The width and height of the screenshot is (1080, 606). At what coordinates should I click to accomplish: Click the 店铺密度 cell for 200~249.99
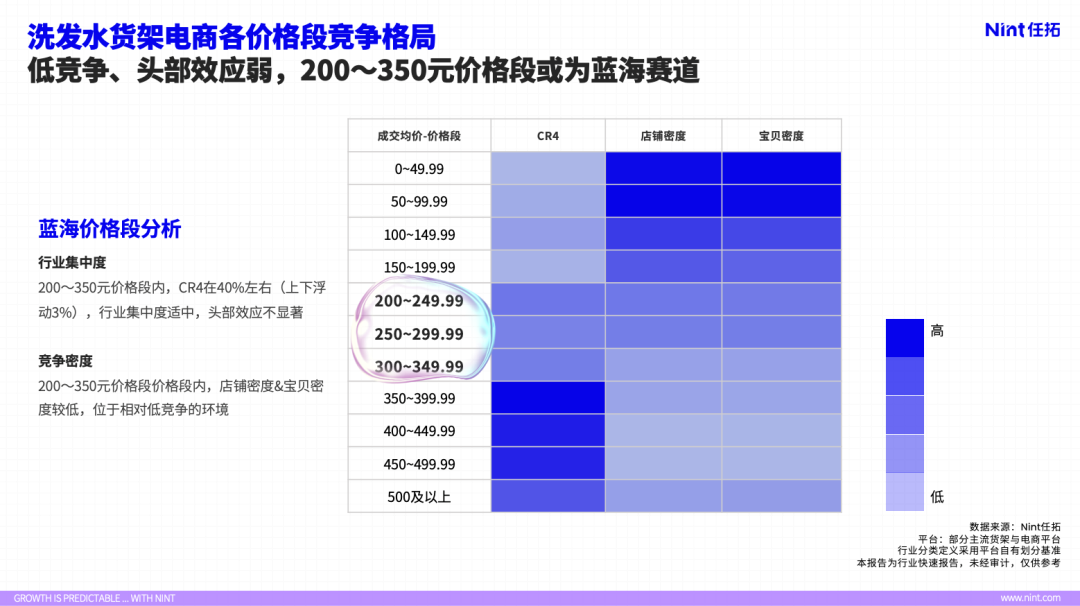[x=663, y=300]
